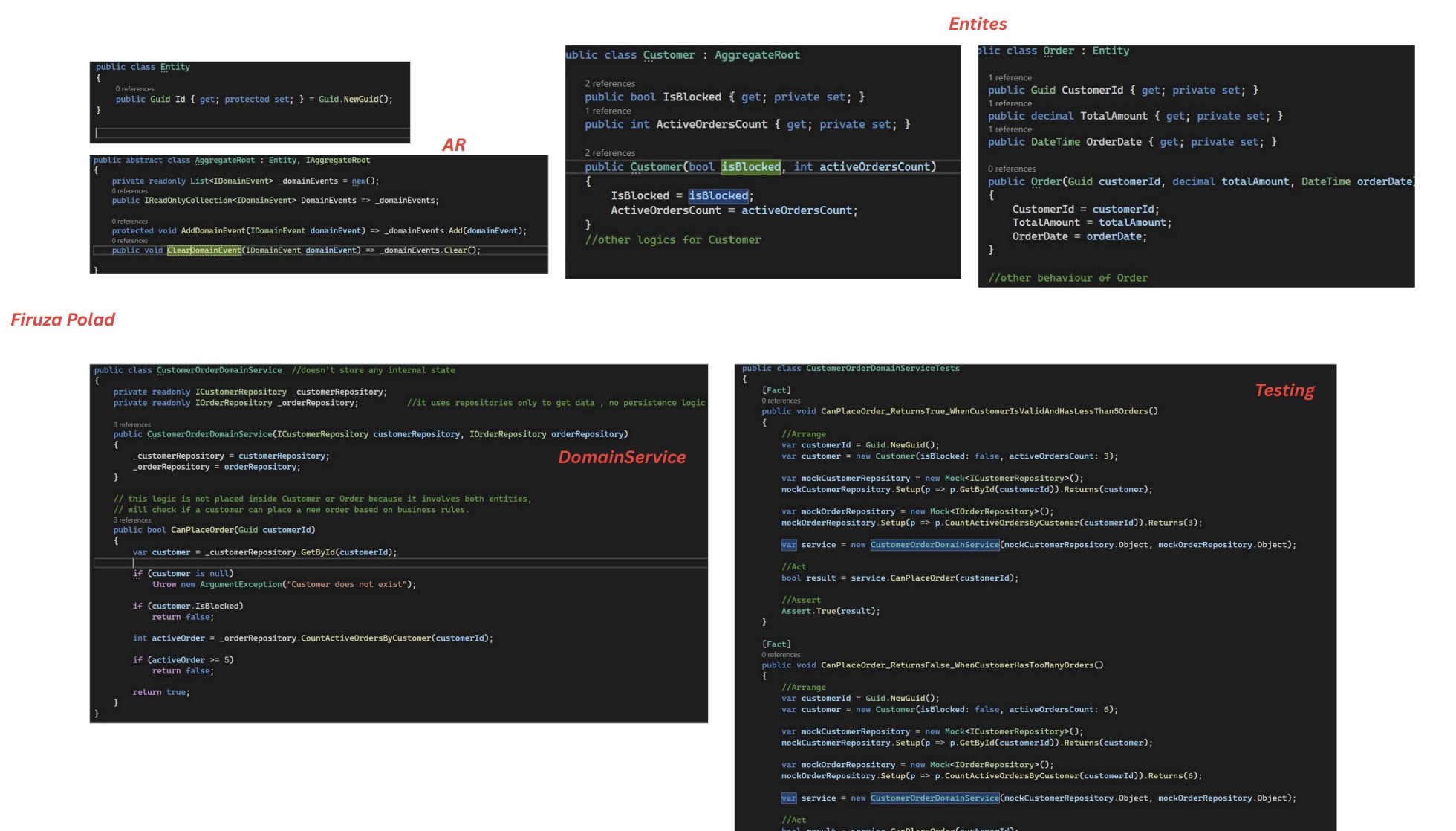
Task: Click highlighted ClearDomainEvent method name
Action: point(204,250)
